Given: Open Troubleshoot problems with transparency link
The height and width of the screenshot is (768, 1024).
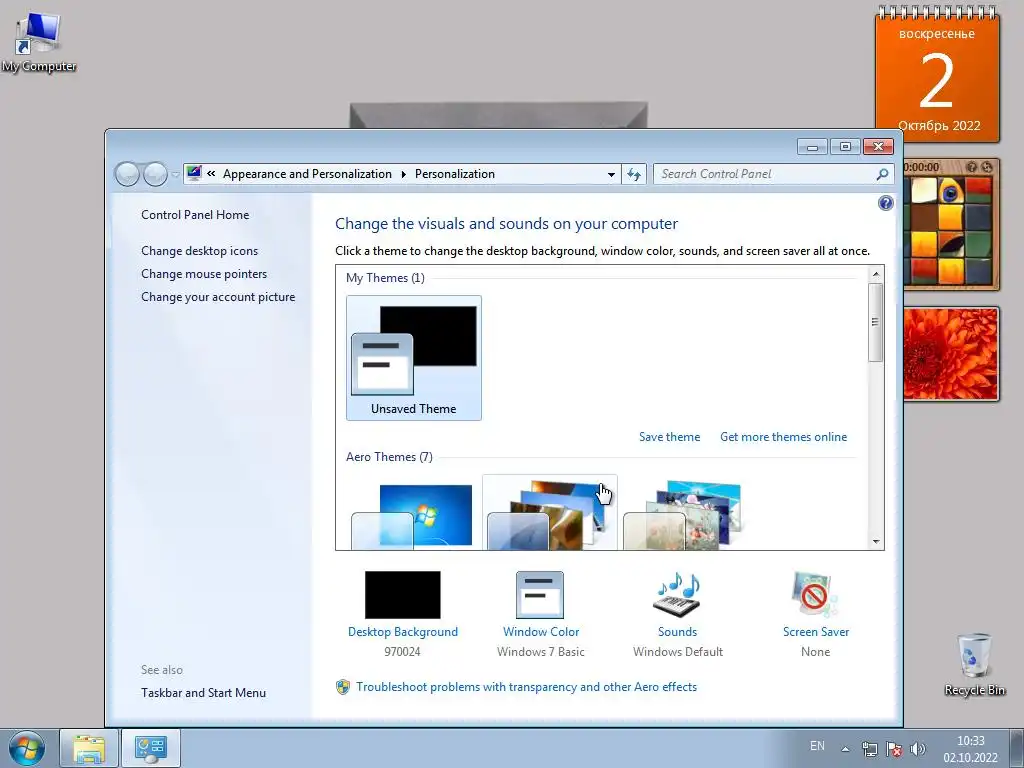Looking at the screenshot, I should pyautogui.click(x=526, y=687).
